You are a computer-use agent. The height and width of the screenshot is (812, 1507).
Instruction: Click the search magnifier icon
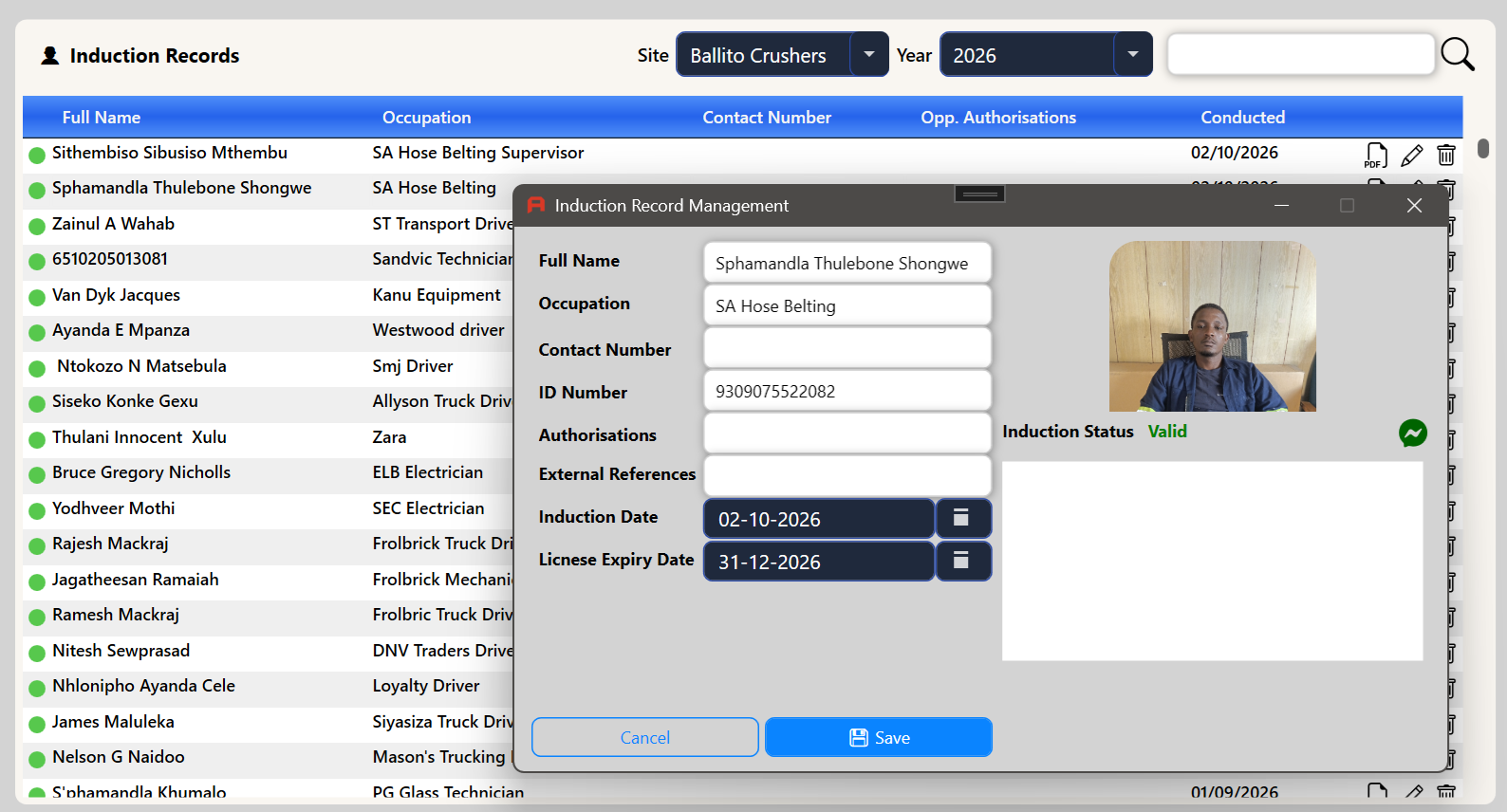tap(1458, 54)
